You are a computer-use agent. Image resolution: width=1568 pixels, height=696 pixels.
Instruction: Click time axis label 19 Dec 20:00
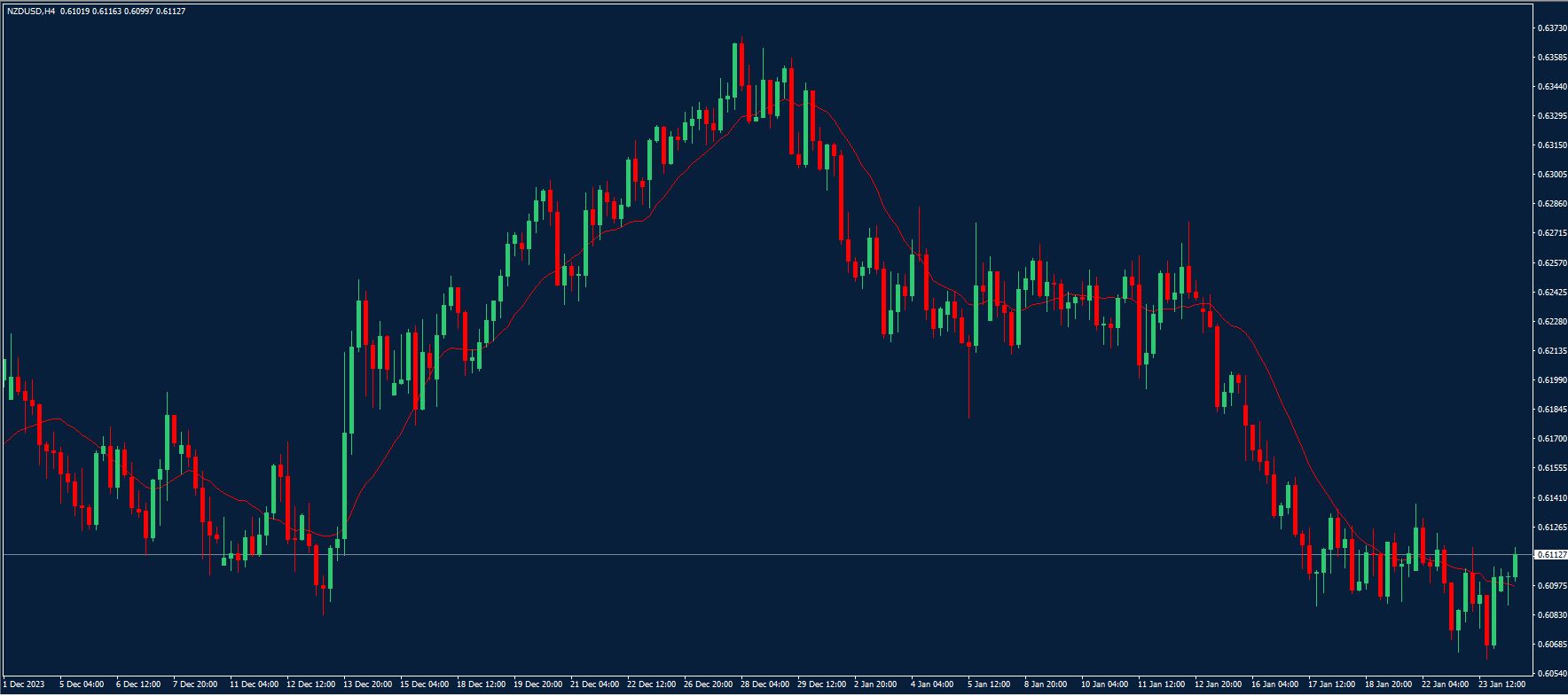pyautogui.click(x=537, y=684)
